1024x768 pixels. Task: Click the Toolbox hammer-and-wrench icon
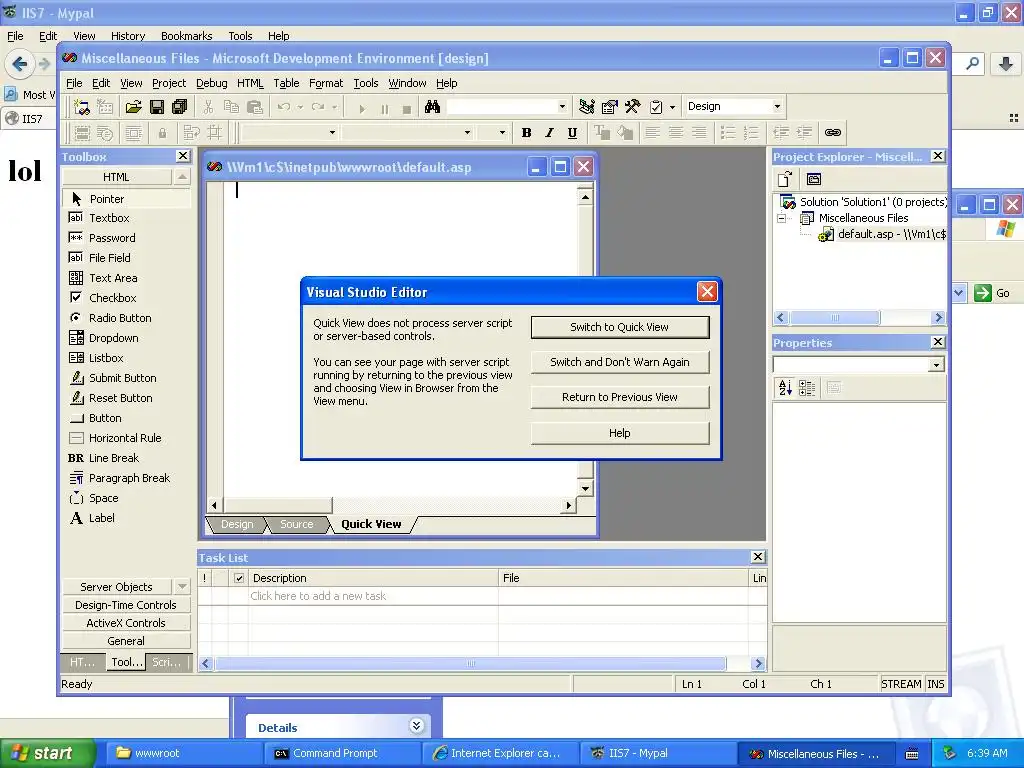click(x=632, y=107)
